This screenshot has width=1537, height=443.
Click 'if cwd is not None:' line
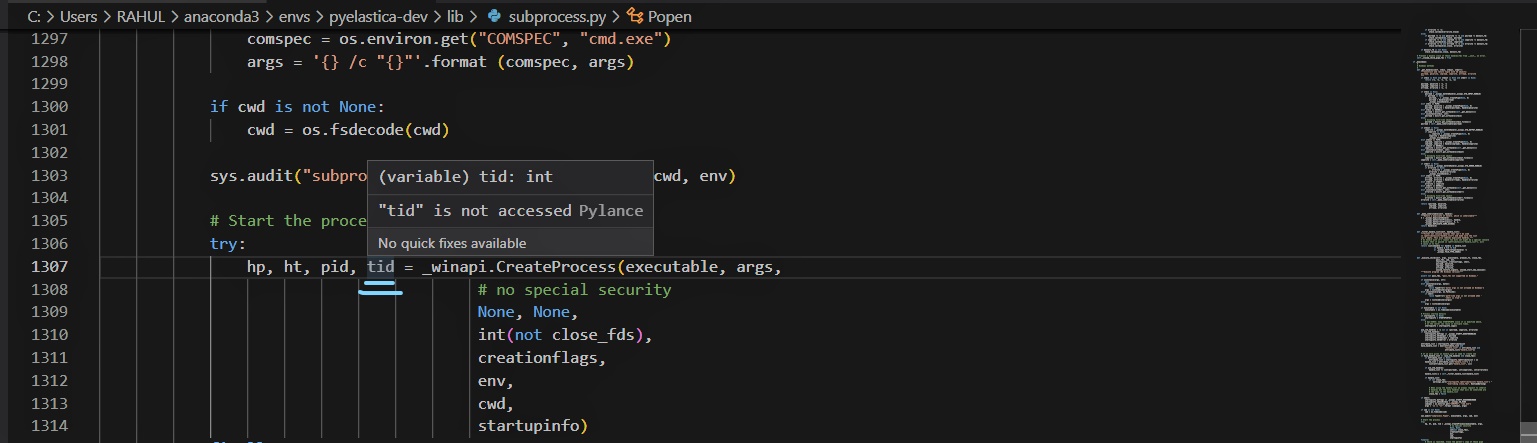click(297, 107)
